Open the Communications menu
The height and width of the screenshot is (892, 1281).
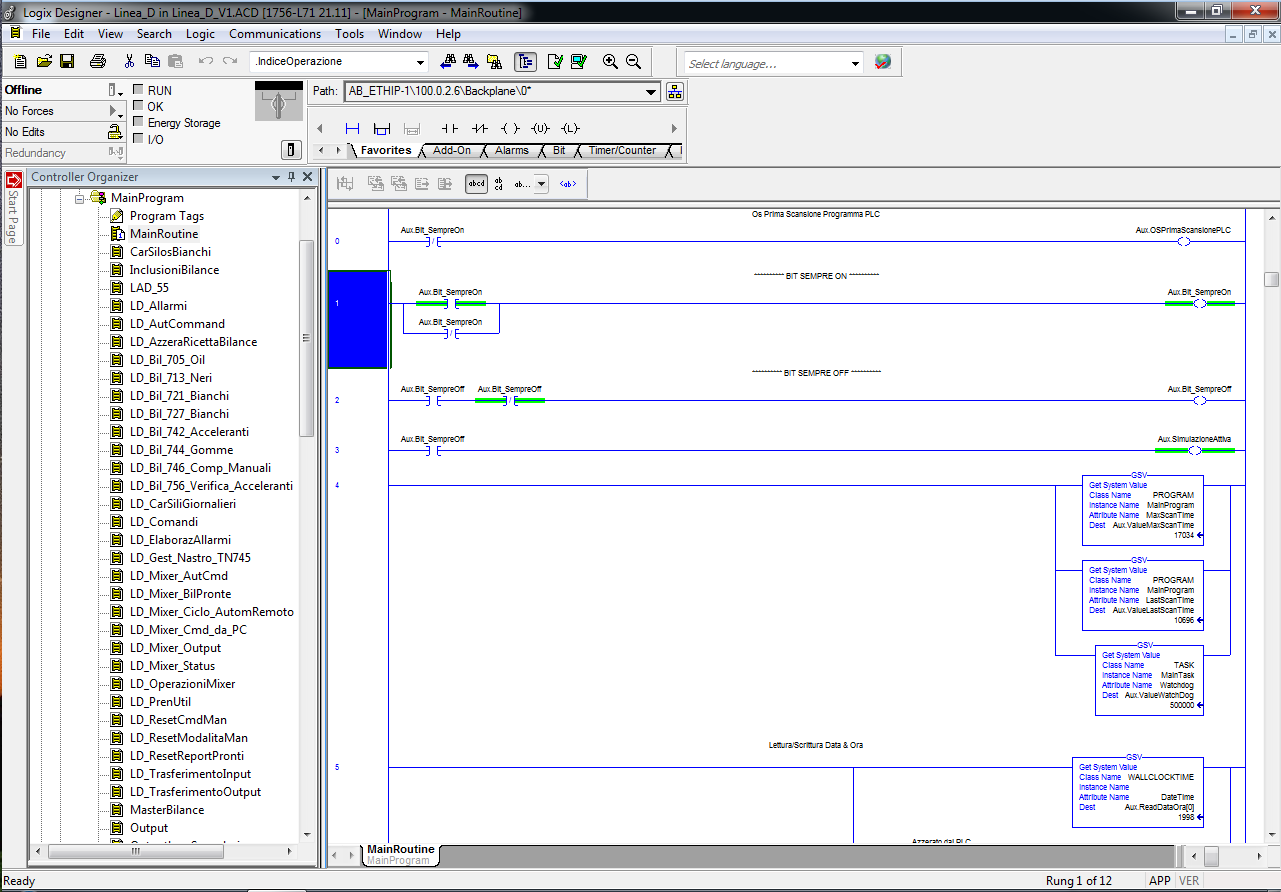click(x=275, y=33)
